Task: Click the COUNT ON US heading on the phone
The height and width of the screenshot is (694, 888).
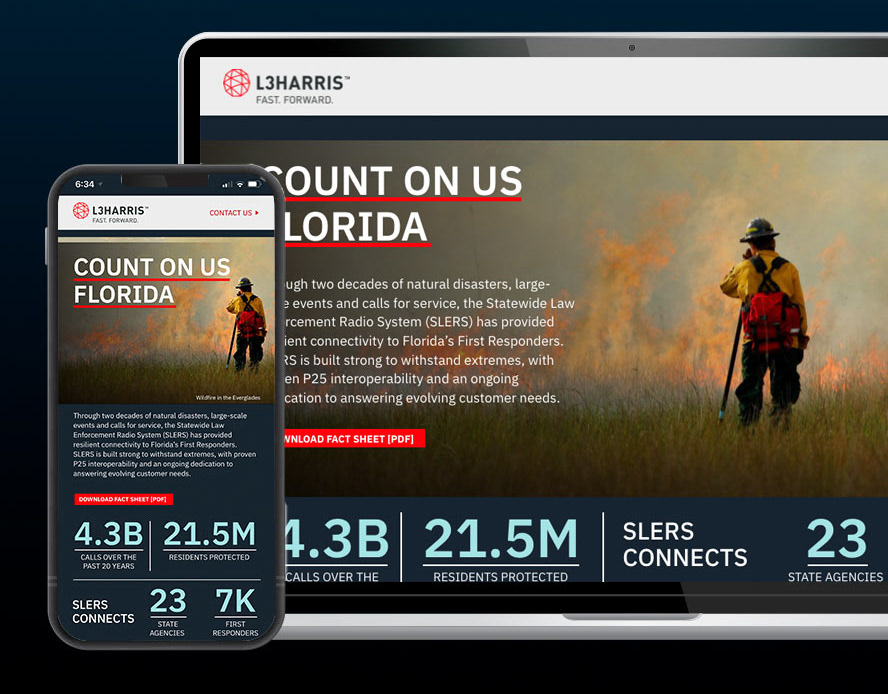Action: pos(152,267)
